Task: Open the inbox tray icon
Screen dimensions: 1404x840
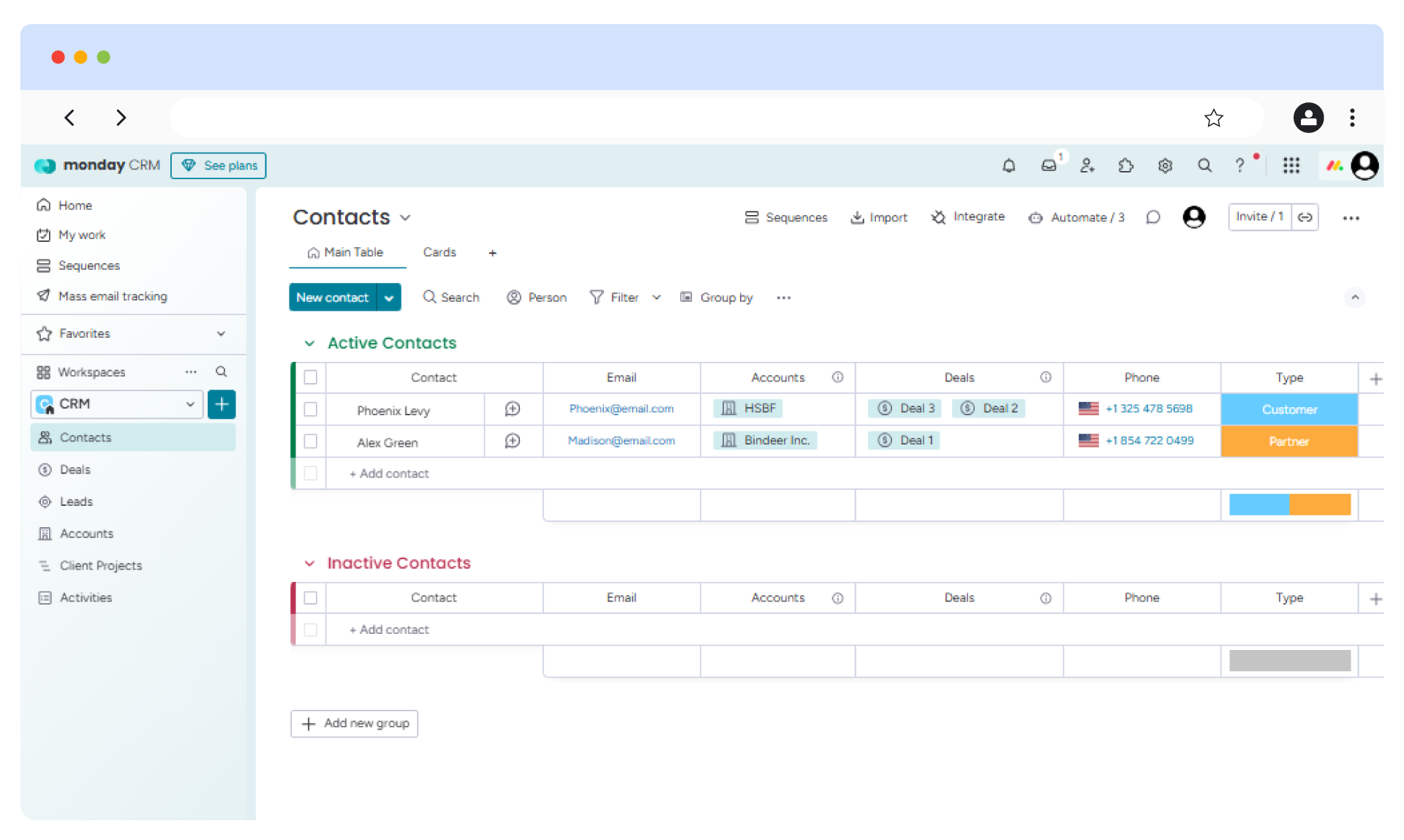Action: 1049,166
